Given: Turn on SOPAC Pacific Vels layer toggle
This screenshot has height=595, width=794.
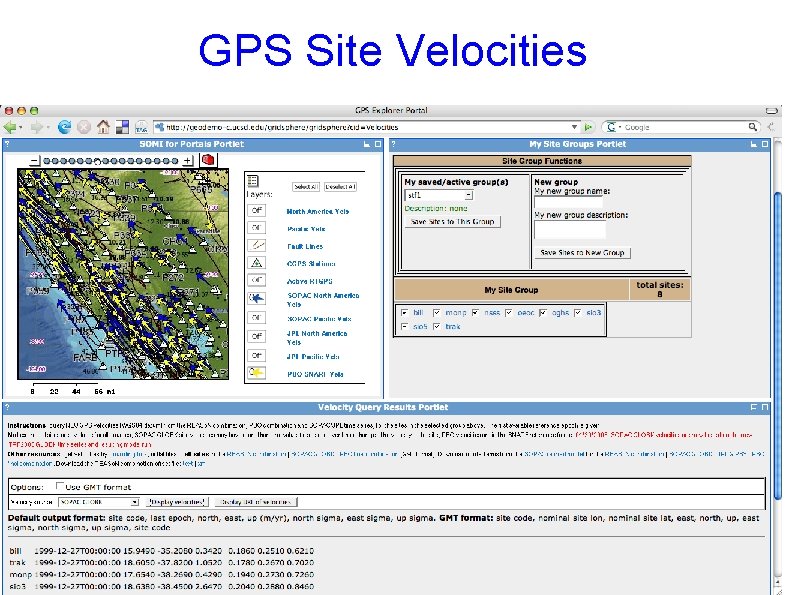Looking at the screenshot, I should [257, 318].
